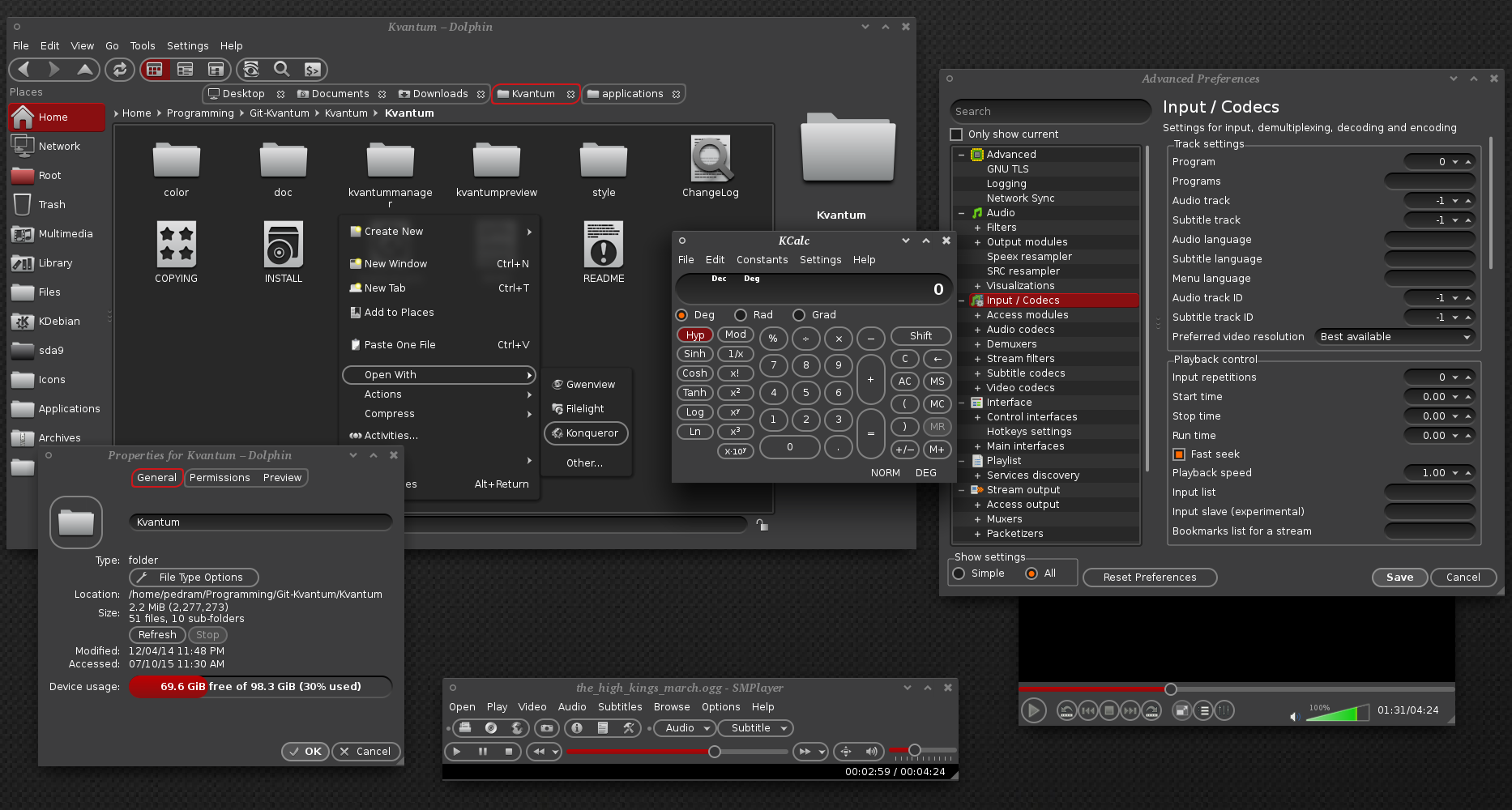
Task: Open SMPlayer Audio track dropdown
Action: coord(686,728)
